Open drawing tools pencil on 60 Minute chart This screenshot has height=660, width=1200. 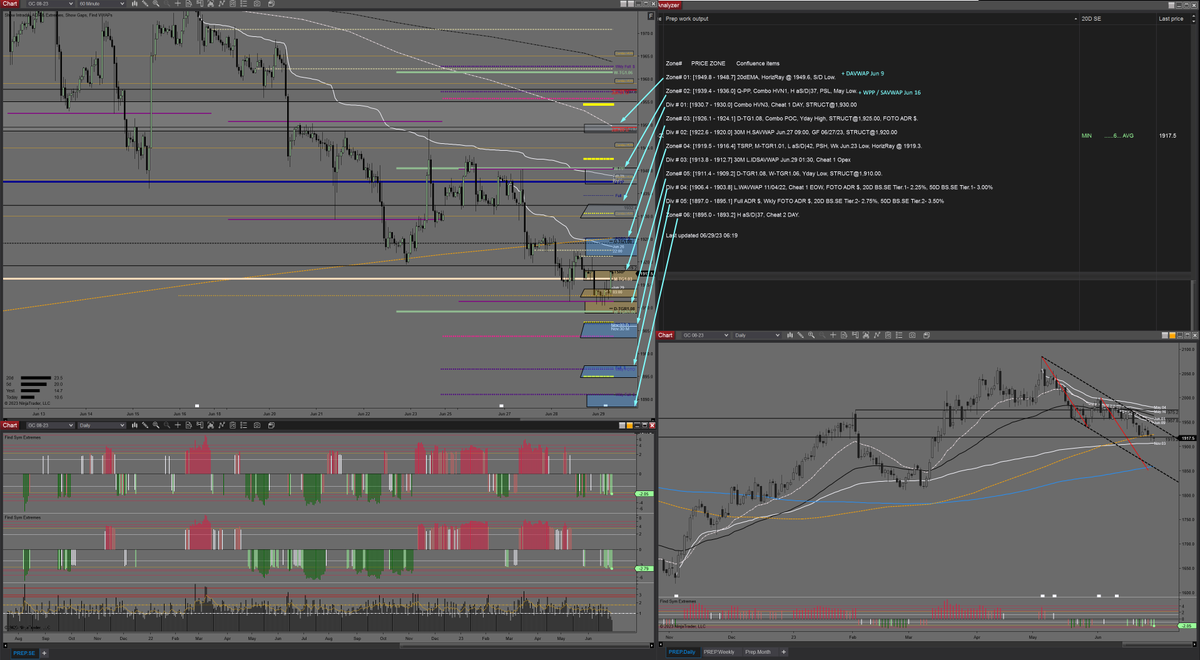click(x=145, y=4)
